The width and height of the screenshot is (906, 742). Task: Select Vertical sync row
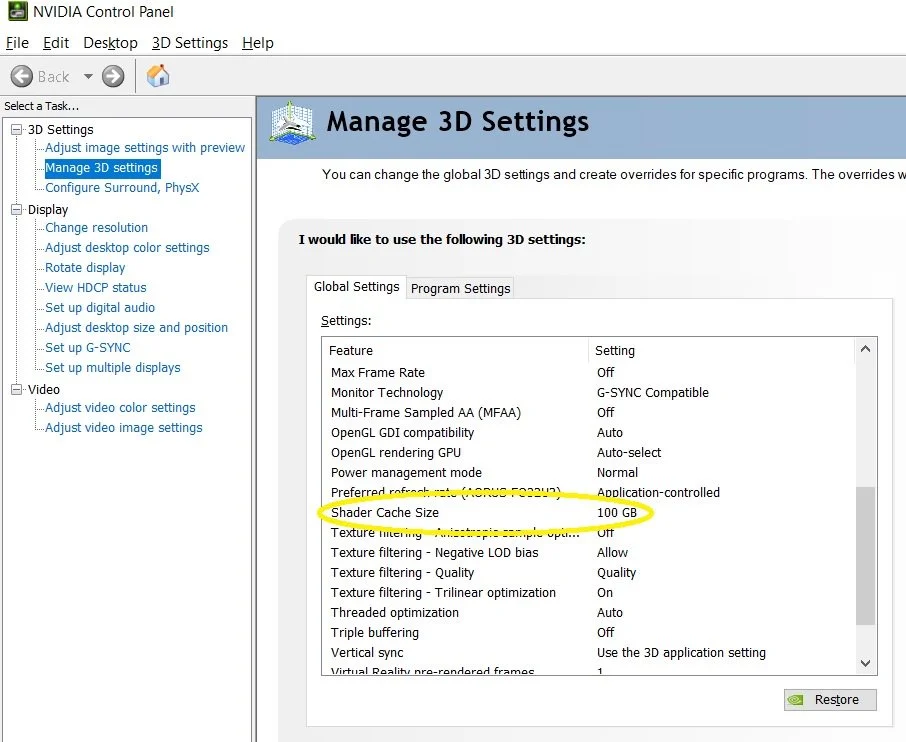tap(588, 653)
